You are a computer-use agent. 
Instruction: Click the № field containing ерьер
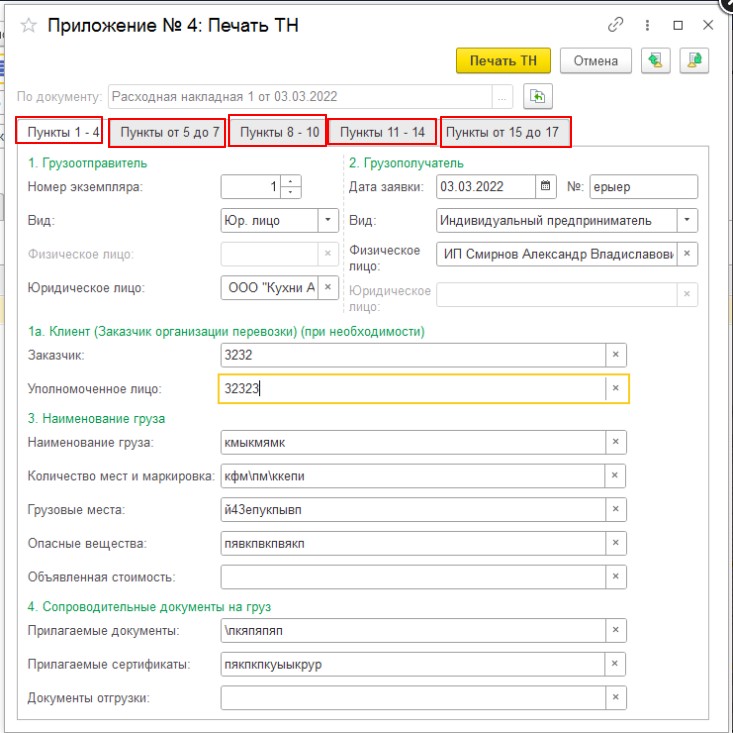[x=643, y=187]
